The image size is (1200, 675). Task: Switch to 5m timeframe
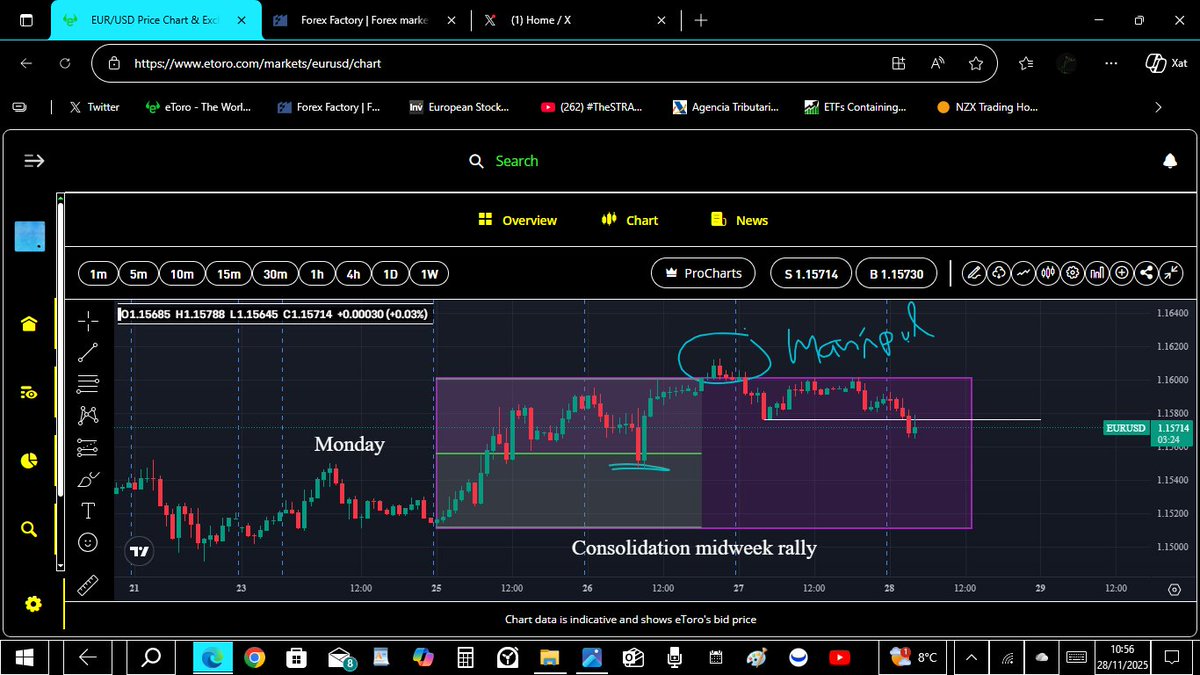click(138, 274)
